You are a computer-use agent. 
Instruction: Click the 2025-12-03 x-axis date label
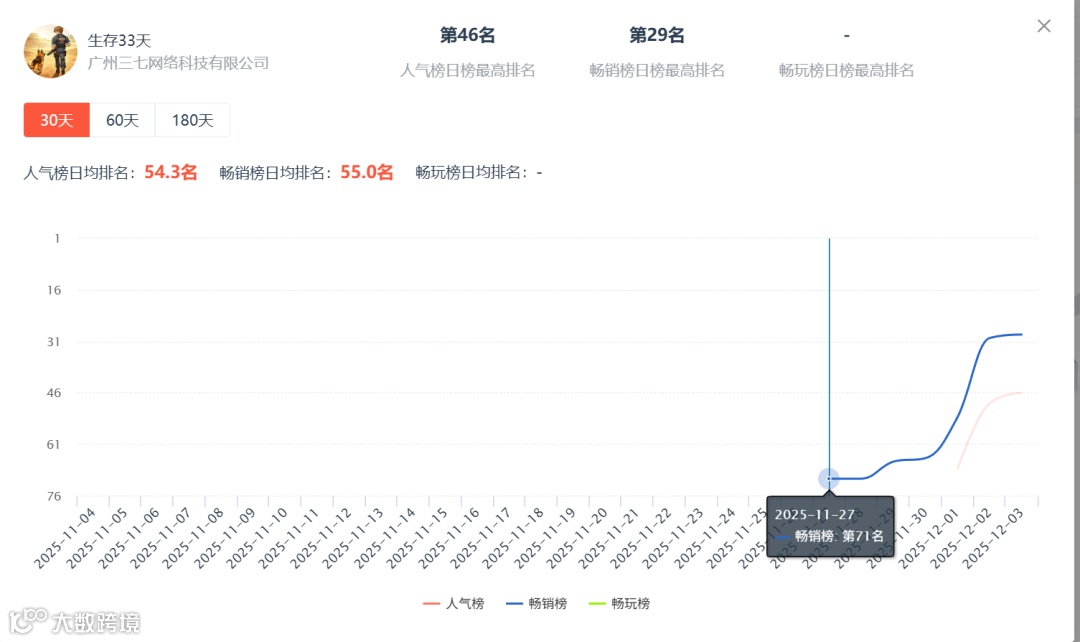(x=994, y=538)
